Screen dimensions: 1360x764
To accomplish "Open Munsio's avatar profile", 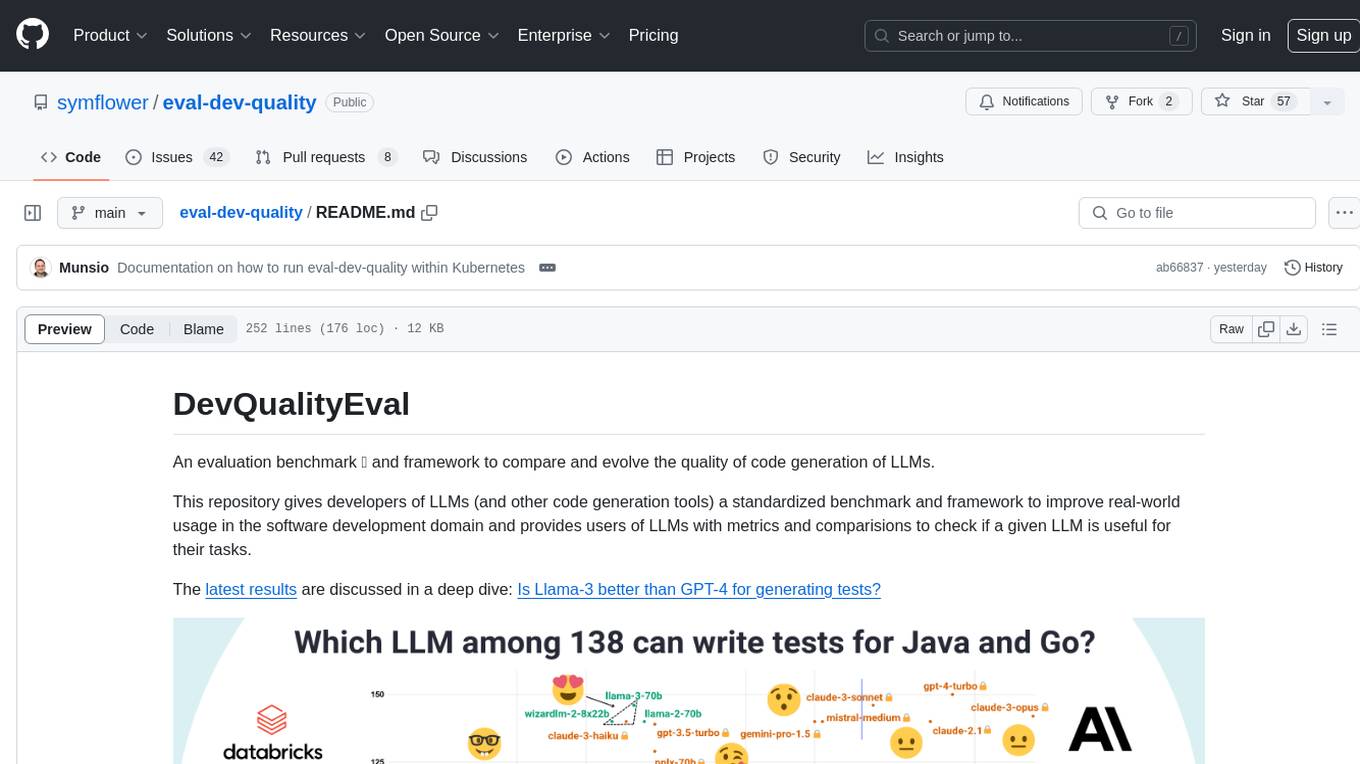I will 41,268.
